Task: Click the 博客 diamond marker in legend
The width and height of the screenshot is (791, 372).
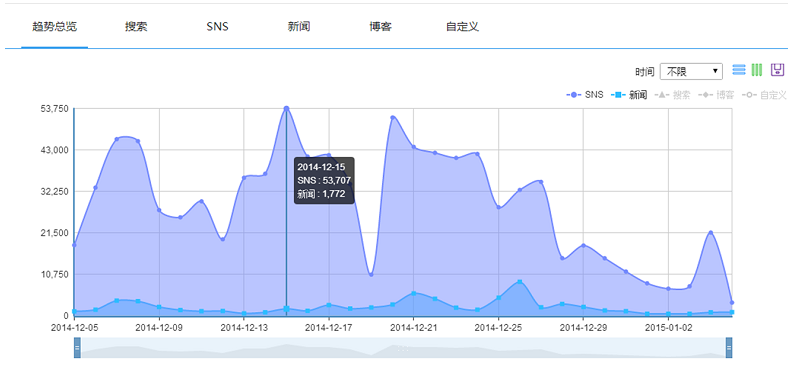Action: point(706,95)
